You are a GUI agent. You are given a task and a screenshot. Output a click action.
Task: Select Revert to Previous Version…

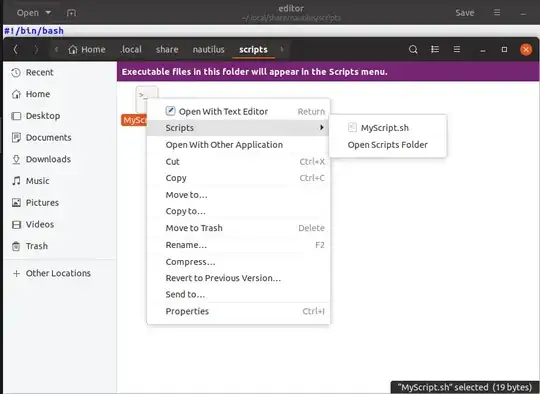(238, 278)
